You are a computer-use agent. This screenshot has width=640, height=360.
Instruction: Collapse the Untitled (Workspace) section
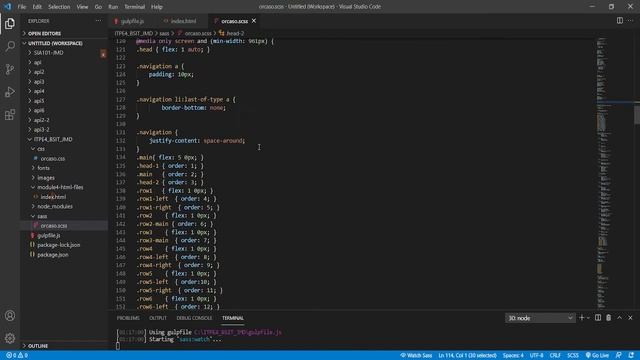(55, 43)
